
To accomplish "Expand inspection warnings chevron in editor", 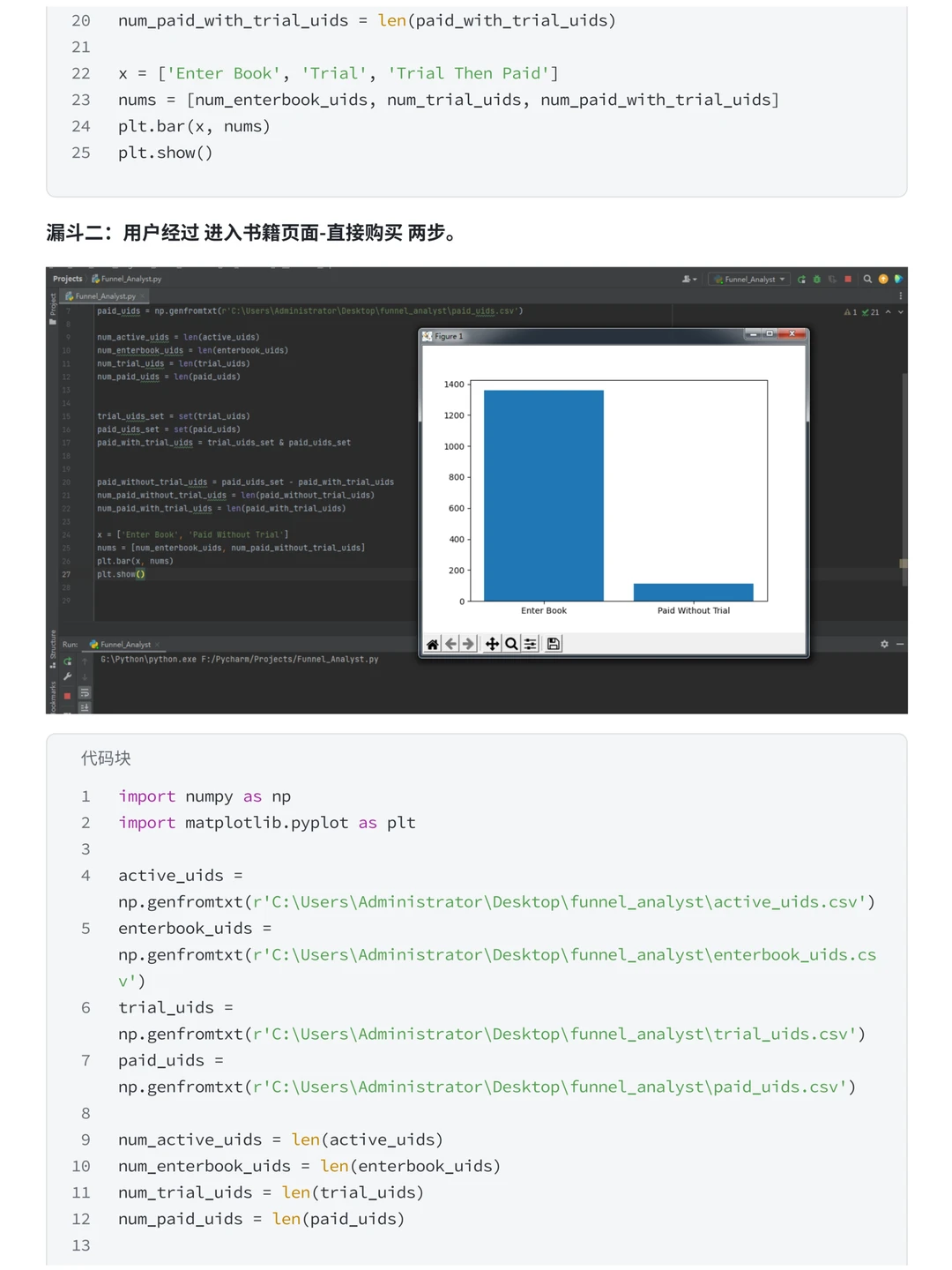I will click(900, 312).
